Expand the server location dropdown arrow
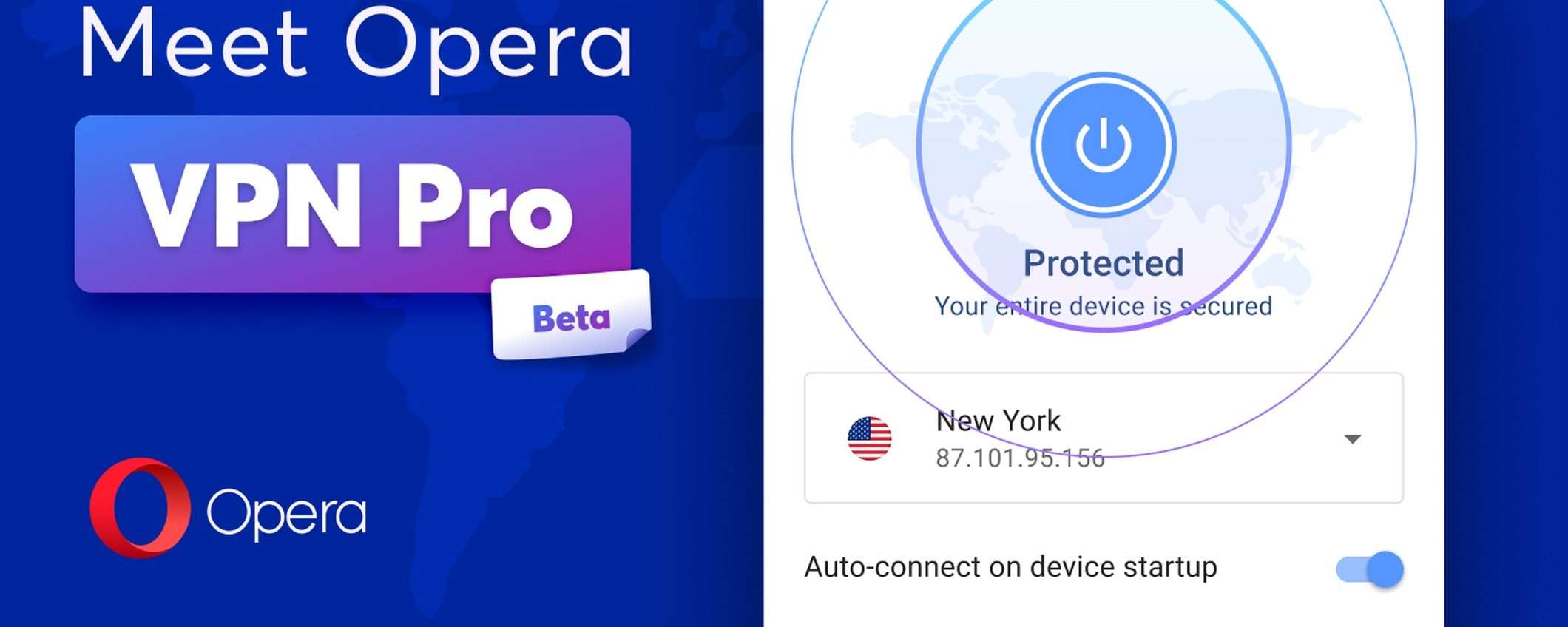Viewport: 1568px width, 627px height. (1352, 439)
